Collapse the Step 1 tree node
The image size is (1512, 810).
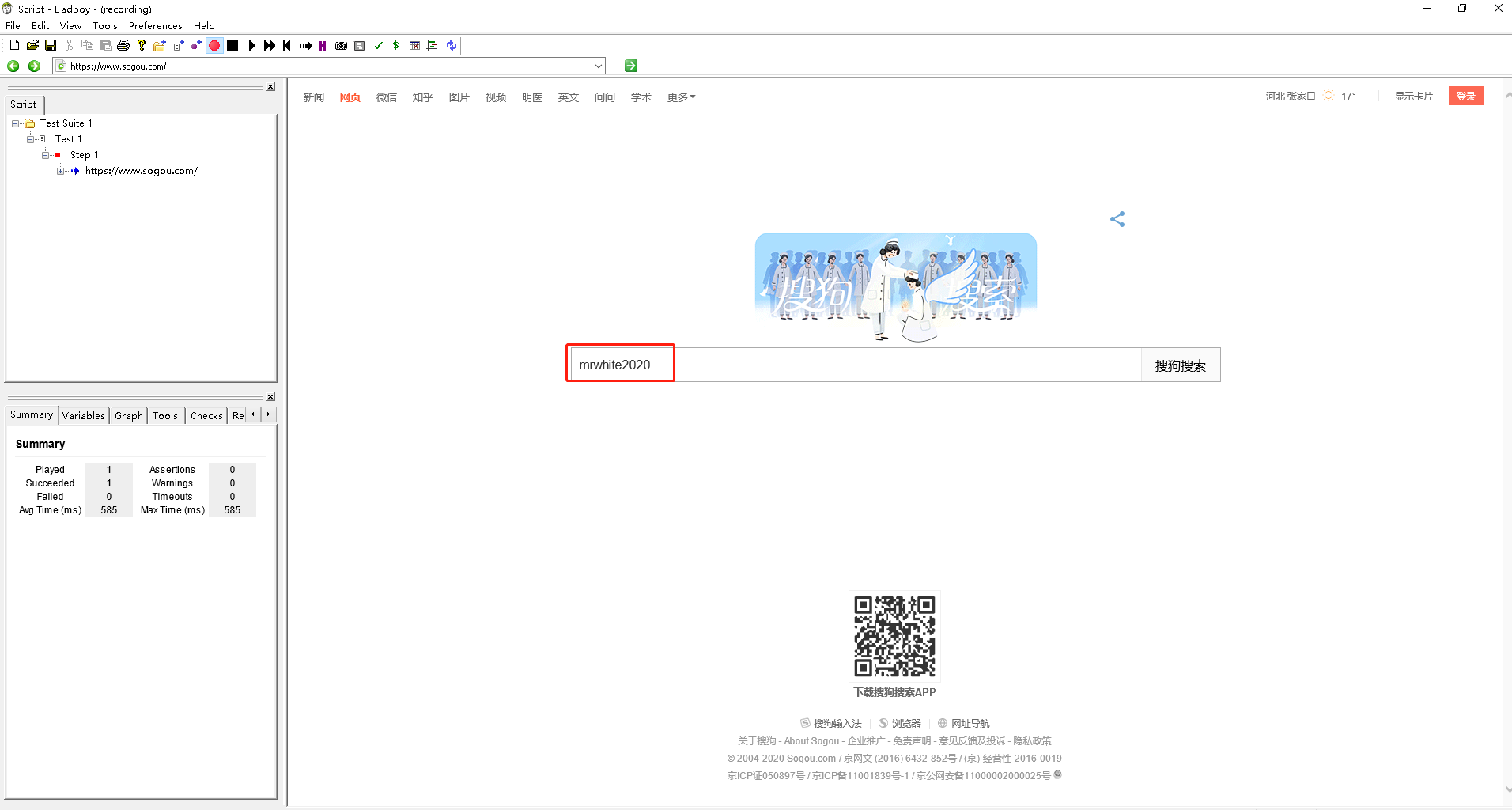point(46,155)
